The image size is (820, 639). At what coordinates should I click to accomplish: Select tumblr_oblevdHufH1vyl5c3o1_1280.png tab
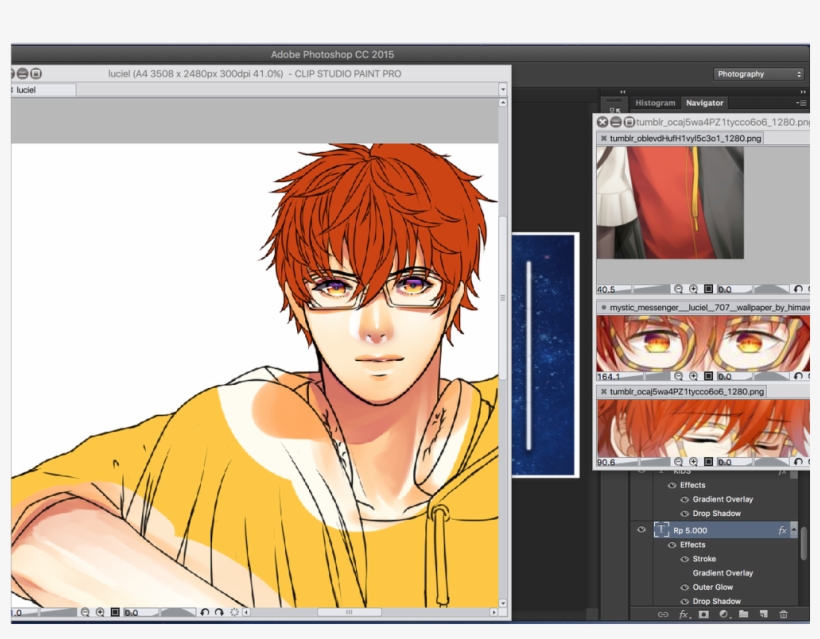click(x=680, y=139)
